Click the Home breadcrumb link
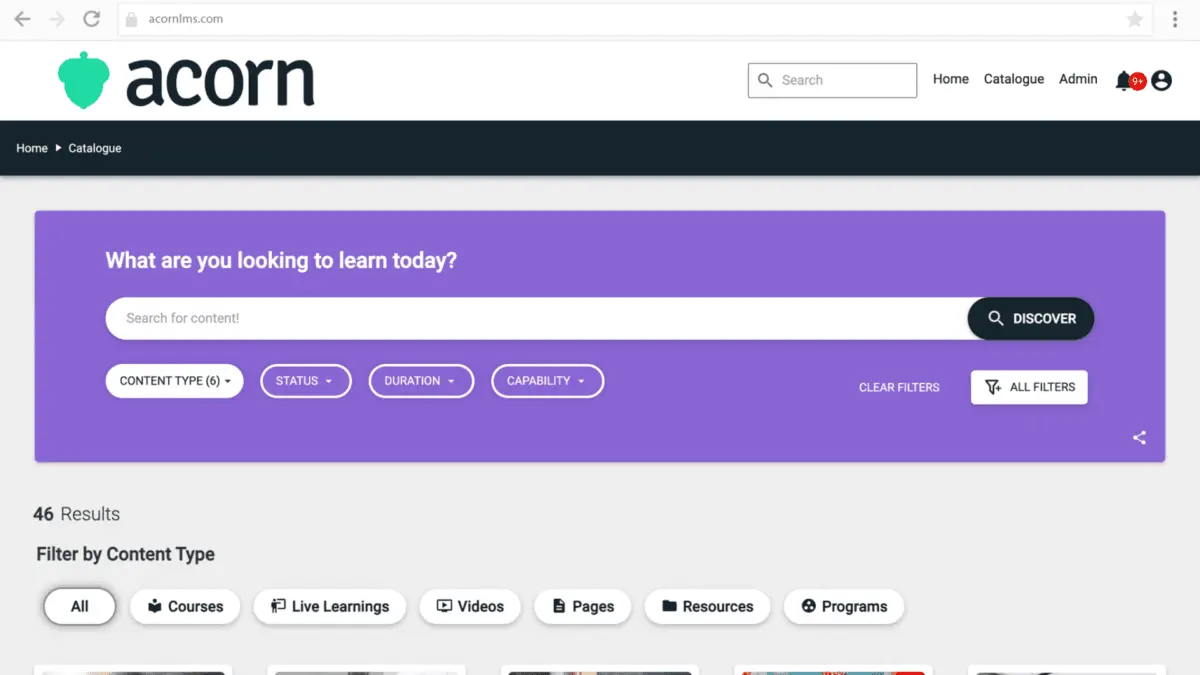 point(32,148)
